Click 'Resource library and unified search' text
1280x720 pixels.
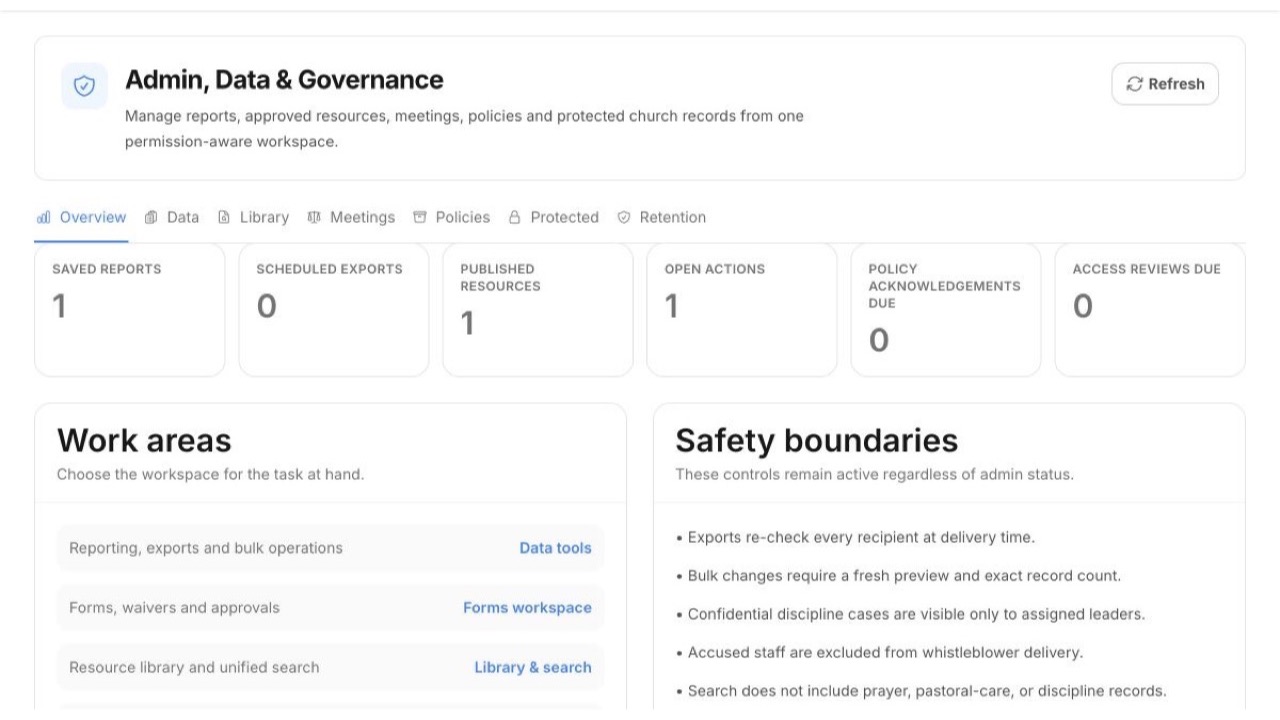pos(194,667)
